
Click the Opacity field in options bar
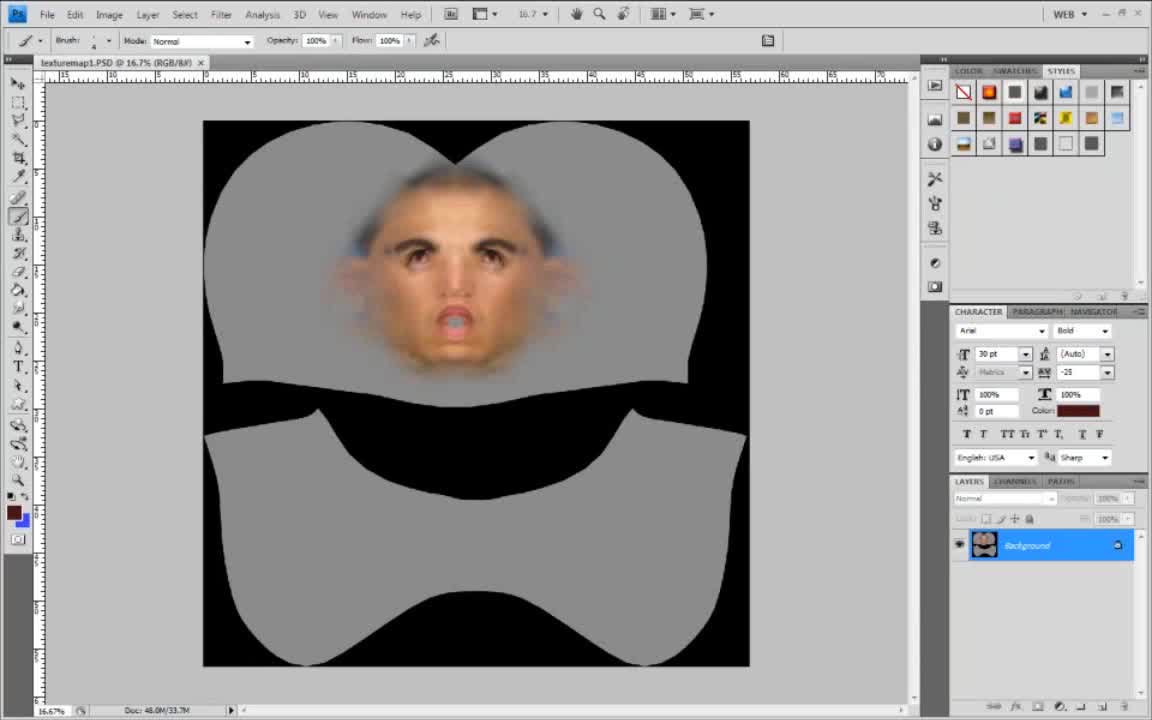[x=316, y=41]
